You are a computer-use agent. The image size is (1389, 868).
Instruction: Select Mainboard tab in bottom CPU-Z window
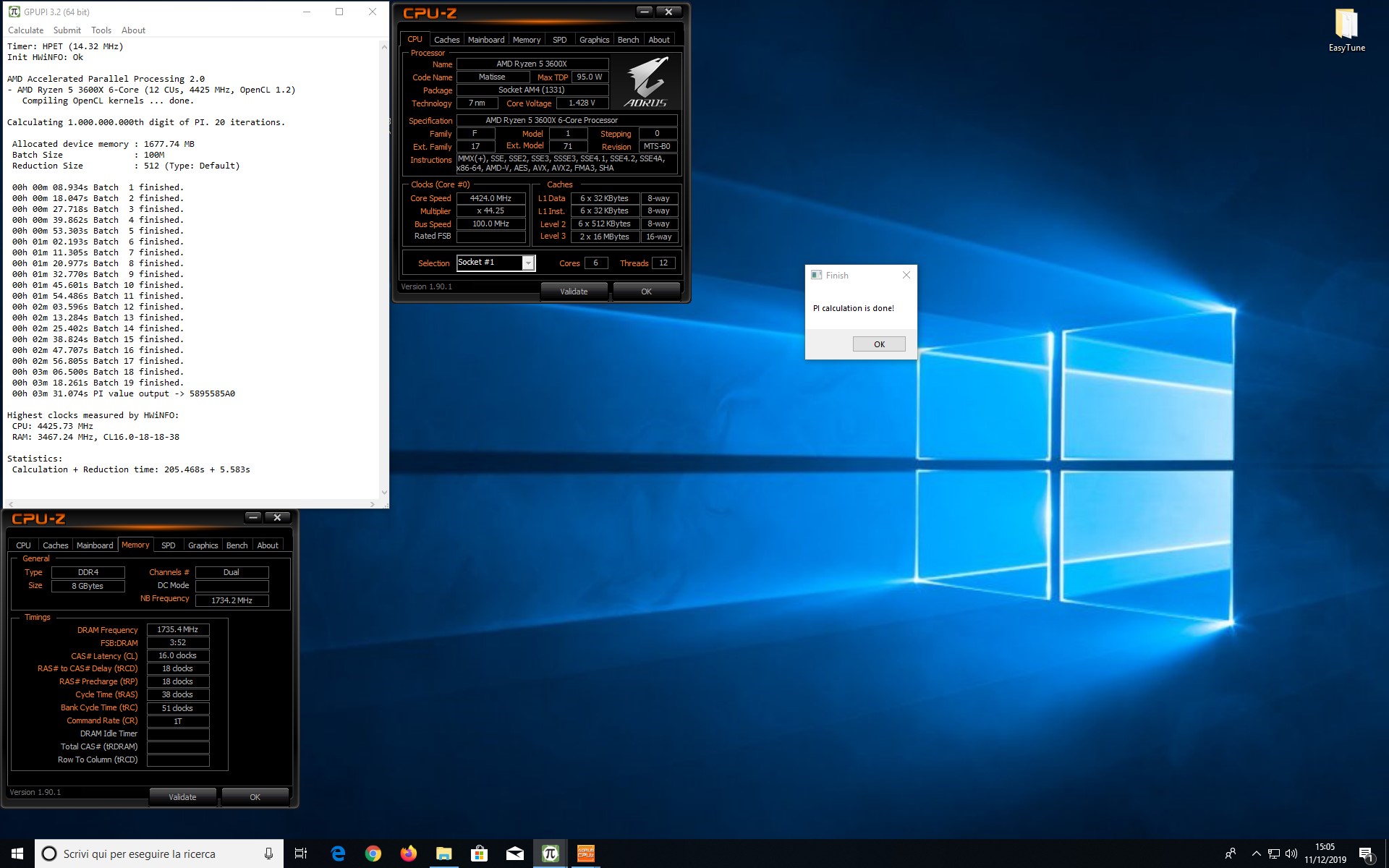[x=95, y=545]
